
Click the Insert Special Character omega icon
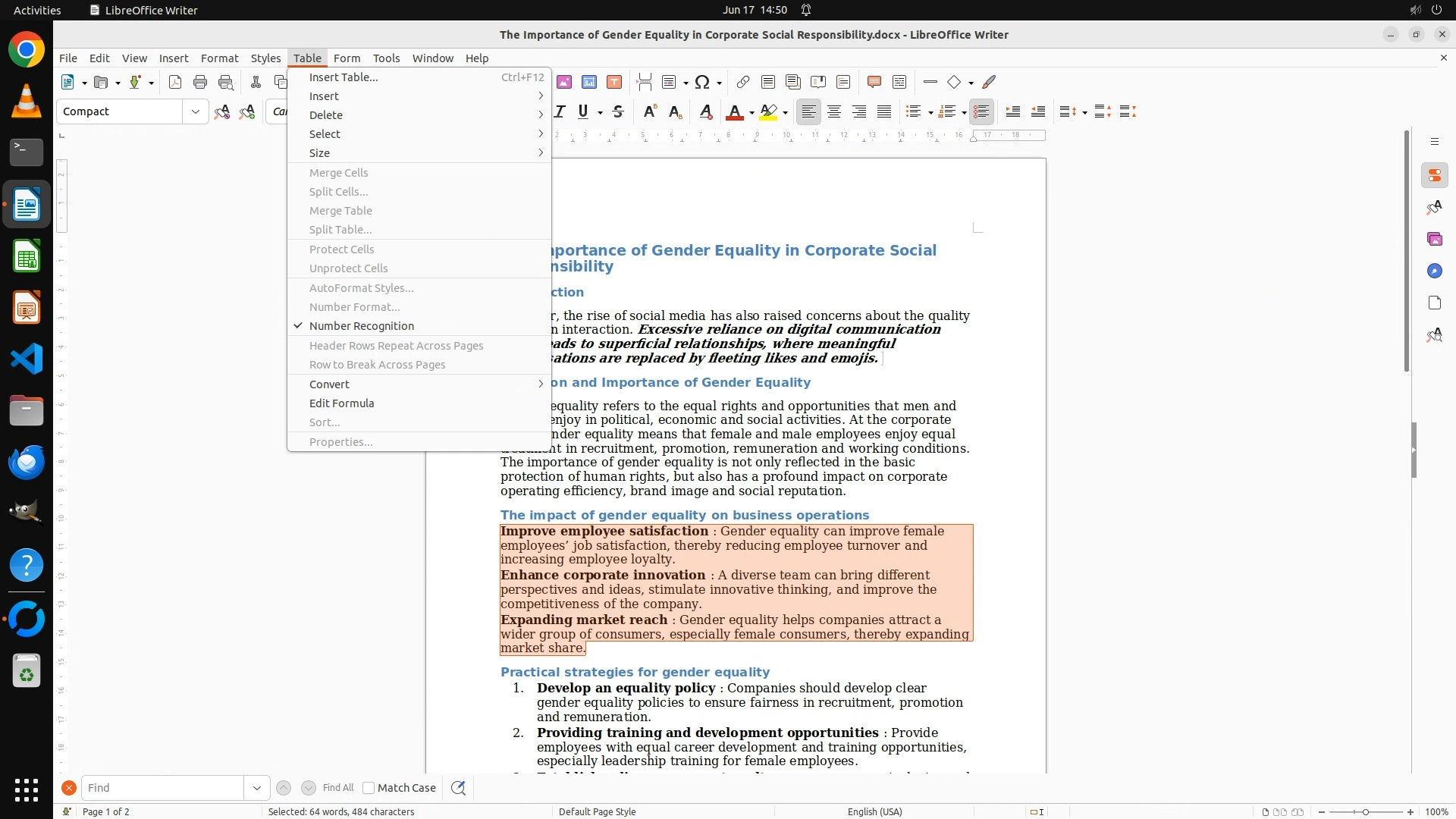[702, 82]
